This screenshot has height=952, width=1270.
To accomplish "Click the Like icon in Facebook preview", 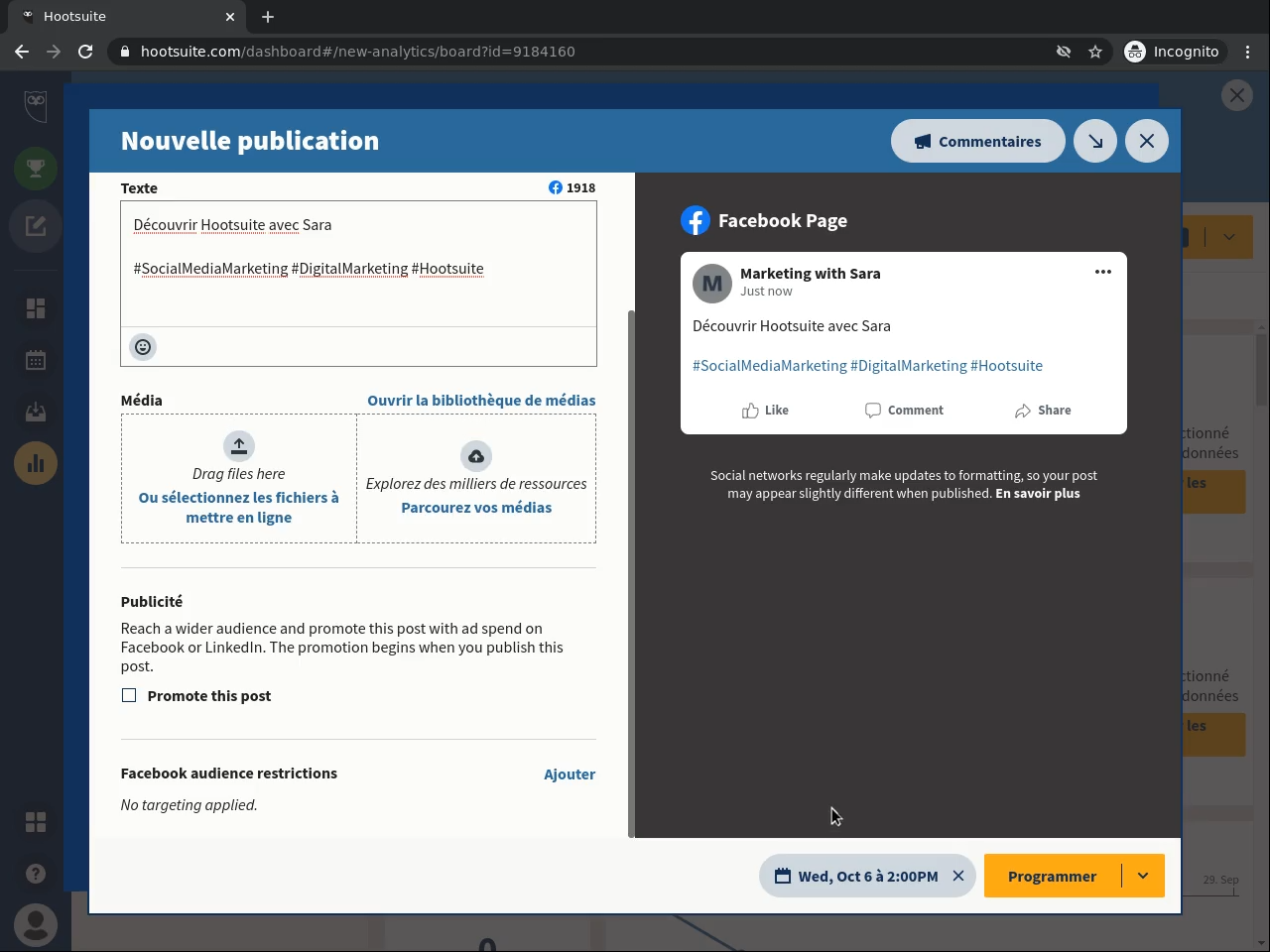I will pos(750,411).
